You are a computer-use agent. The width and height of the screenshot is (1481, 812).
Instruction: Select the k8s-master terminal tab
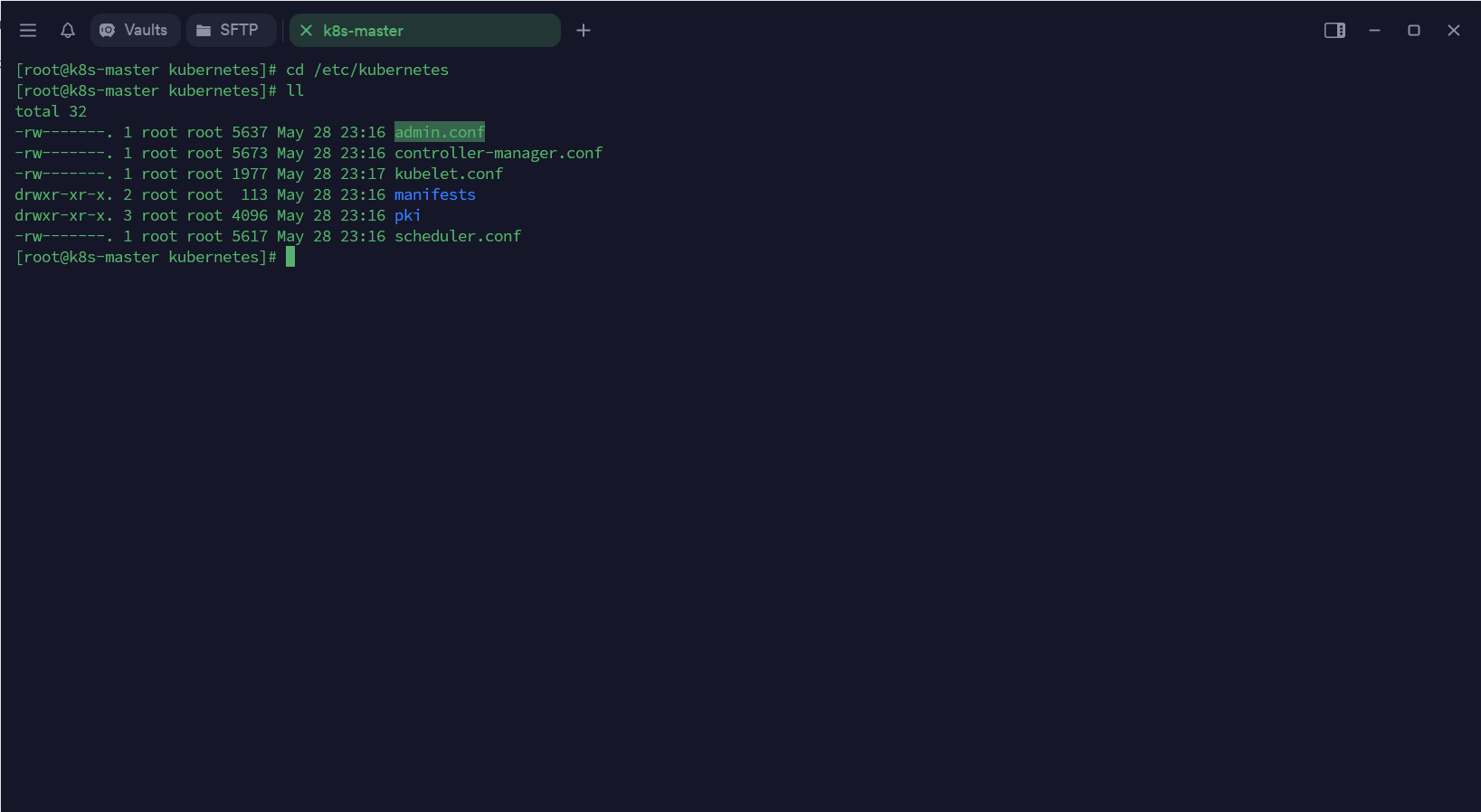[425, 31]
